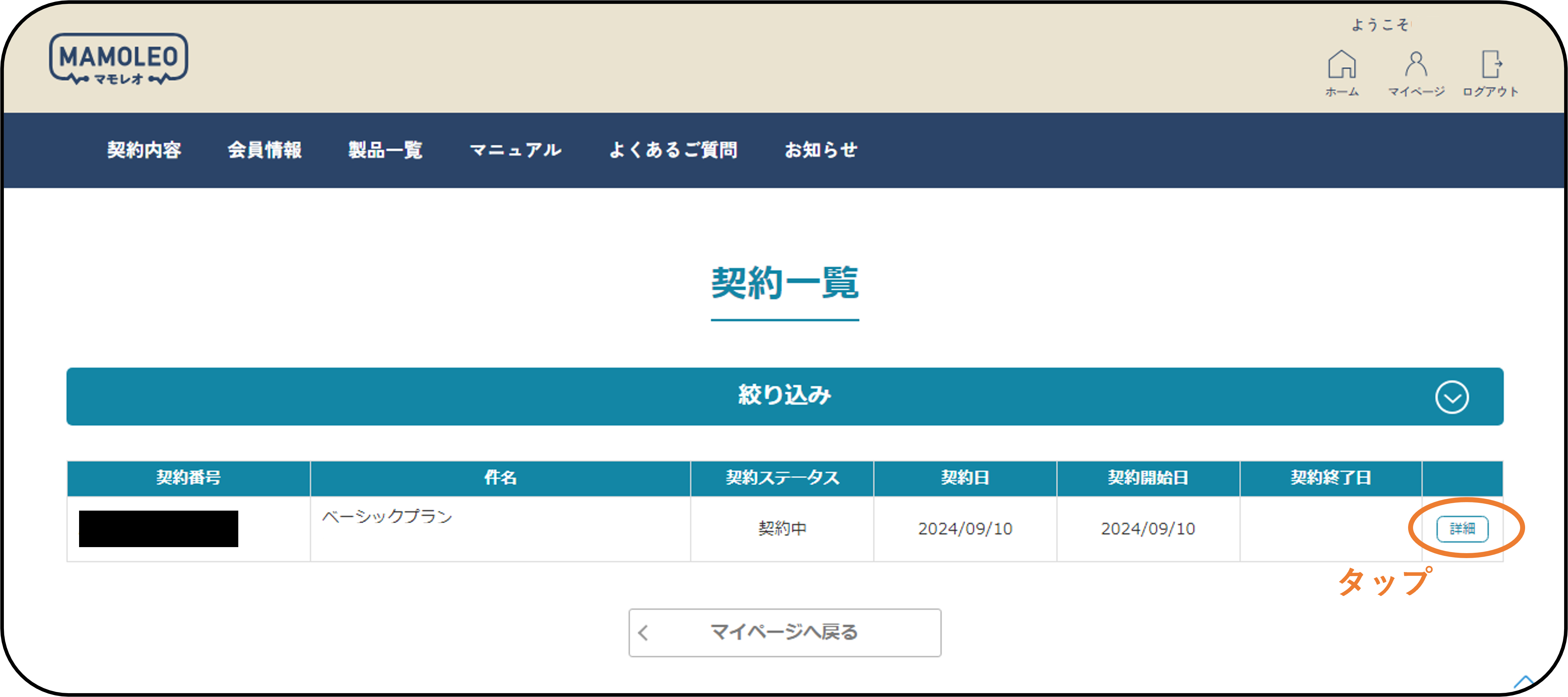Screen dimensions: 1568x697
Task: Select ベーシックプラン cell text
Action: 387,516
